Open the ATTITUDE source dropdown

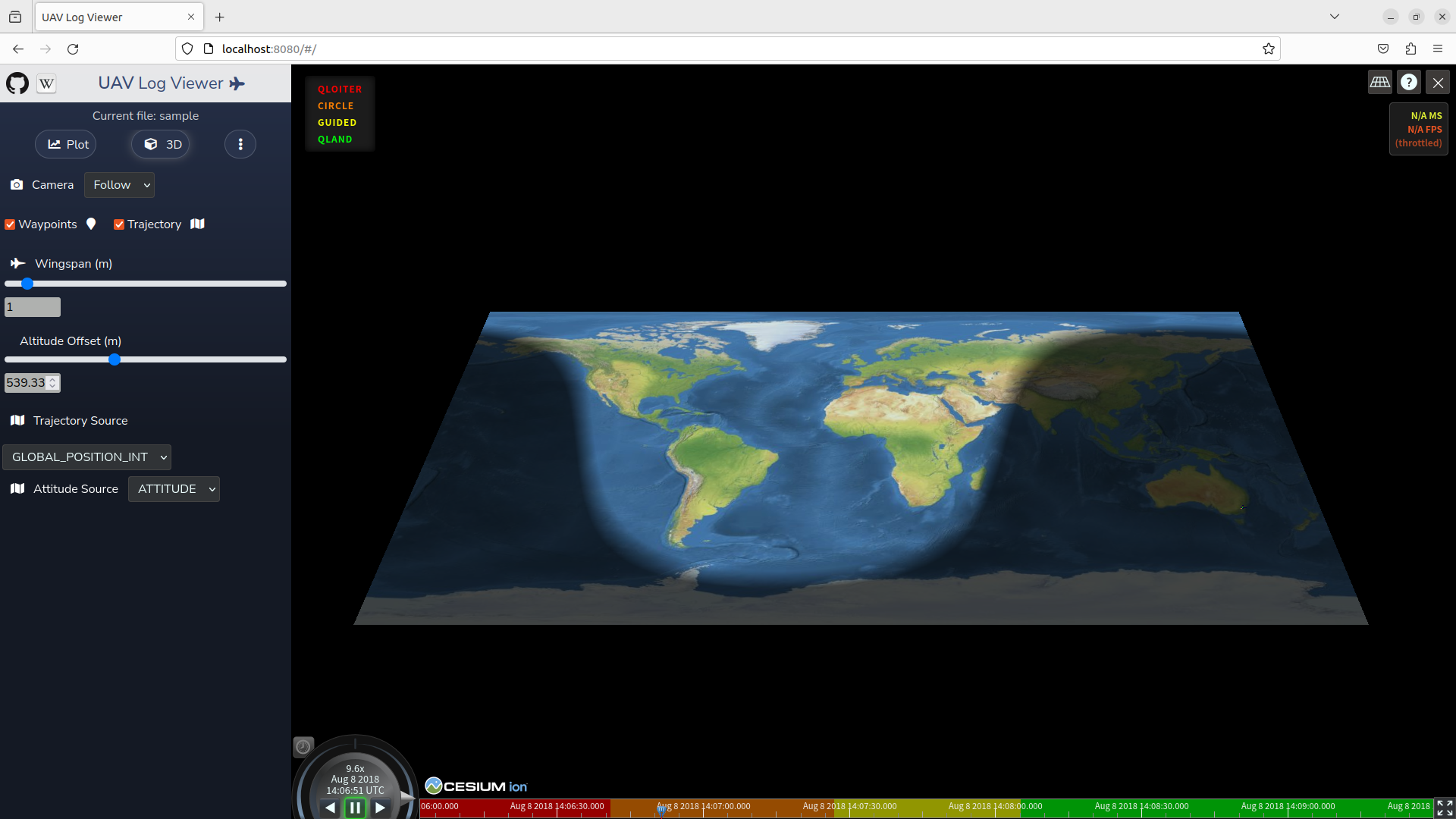click(174, 489)
